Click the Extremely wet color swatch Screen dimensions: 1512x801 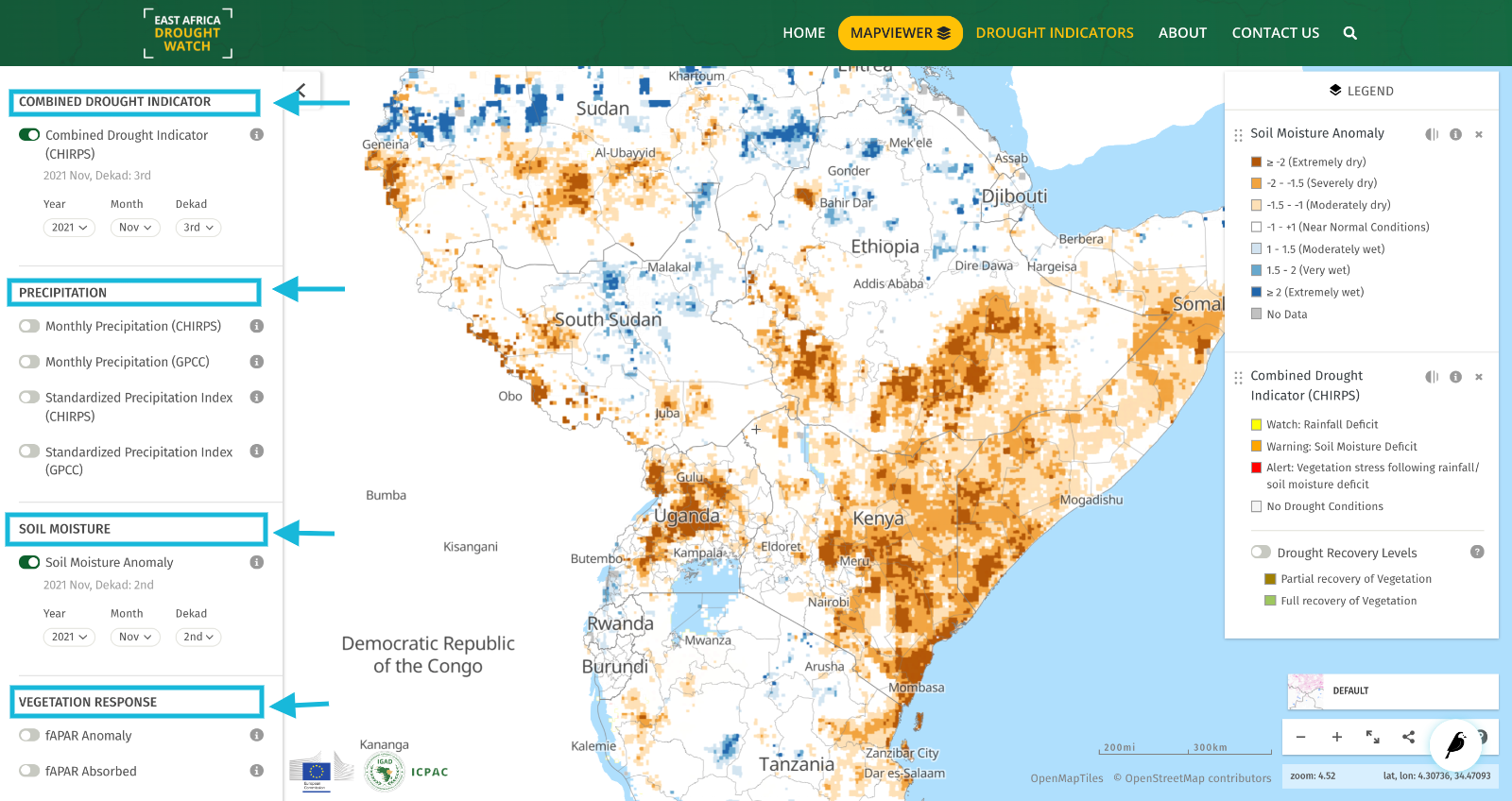tap(1256, 292)
